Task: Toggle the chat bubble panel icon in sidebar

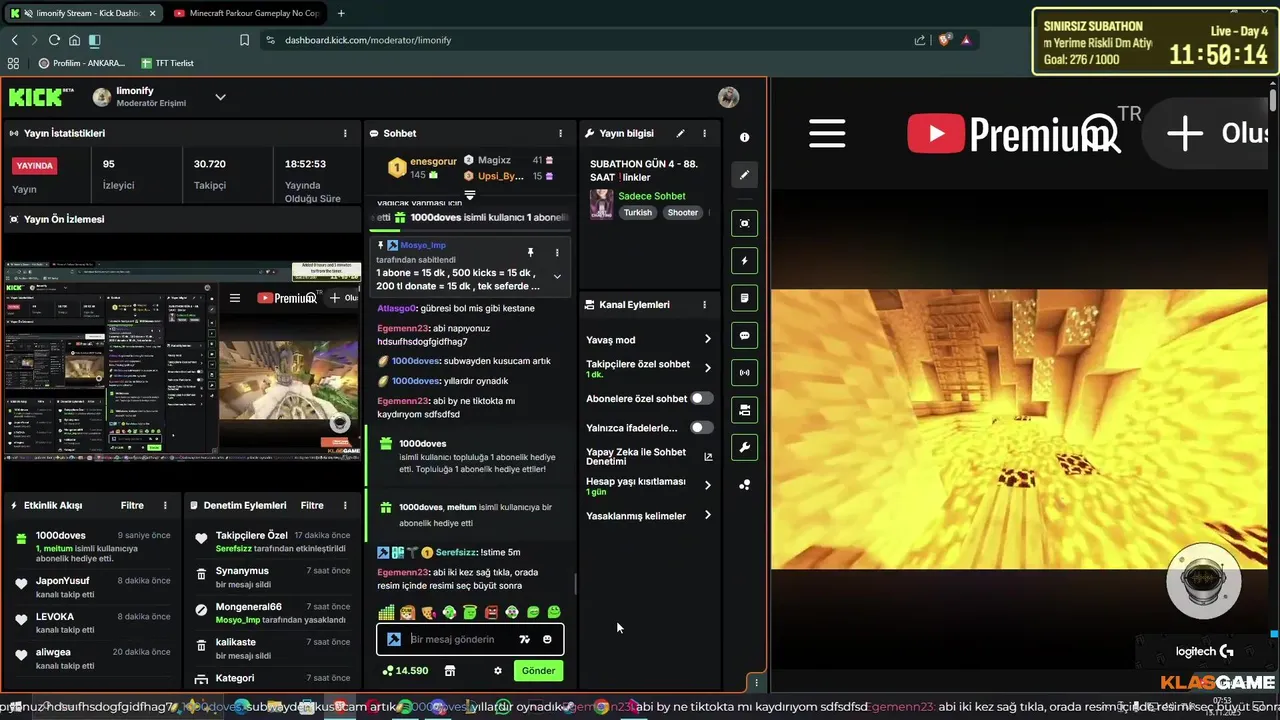Action: coord(744,336)
